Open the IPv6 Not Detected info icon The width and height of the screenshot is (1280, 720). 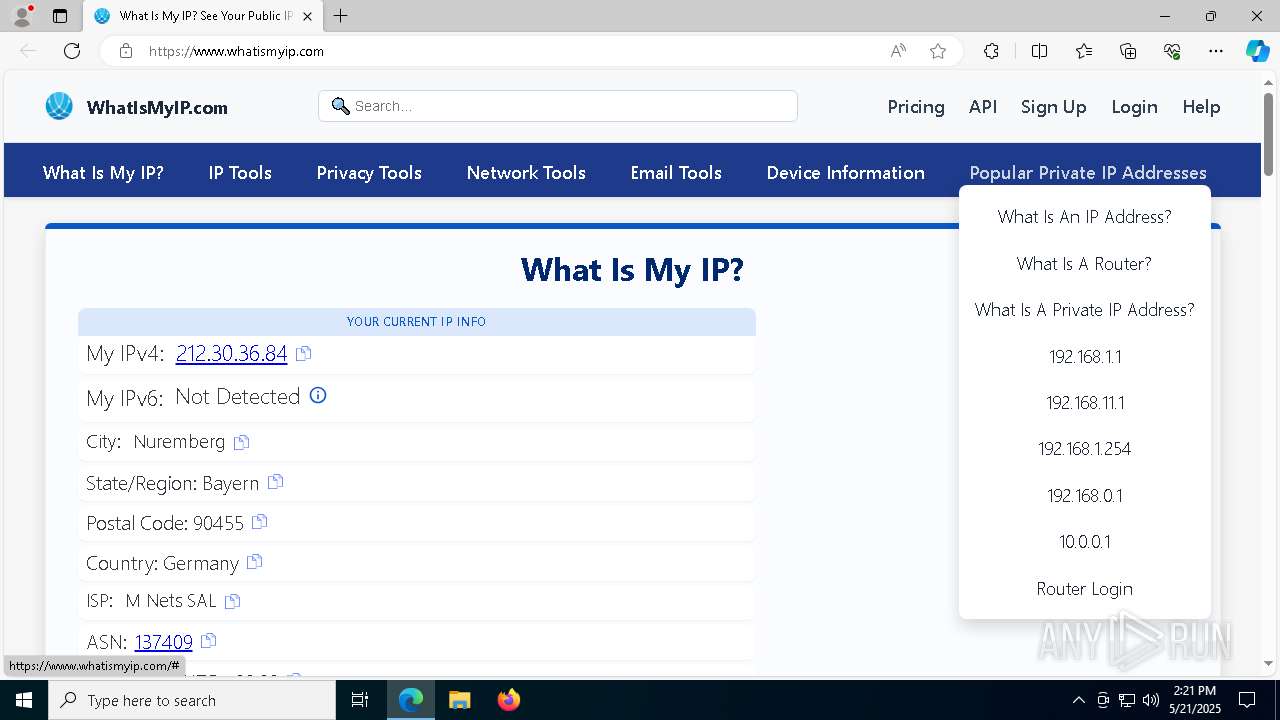click(x=318, y=395)
